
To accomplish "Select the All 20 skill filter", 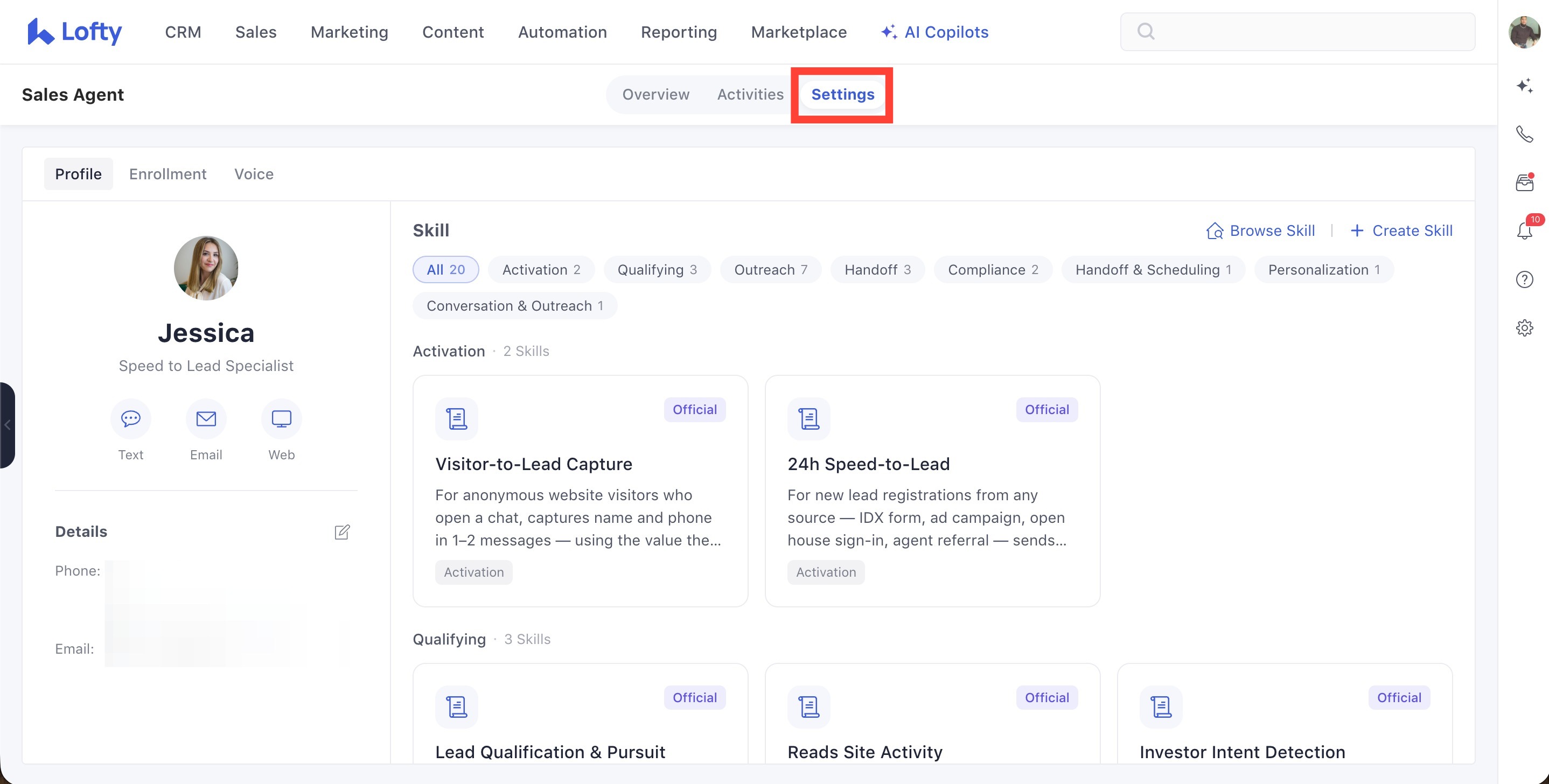I will [445, 269].
